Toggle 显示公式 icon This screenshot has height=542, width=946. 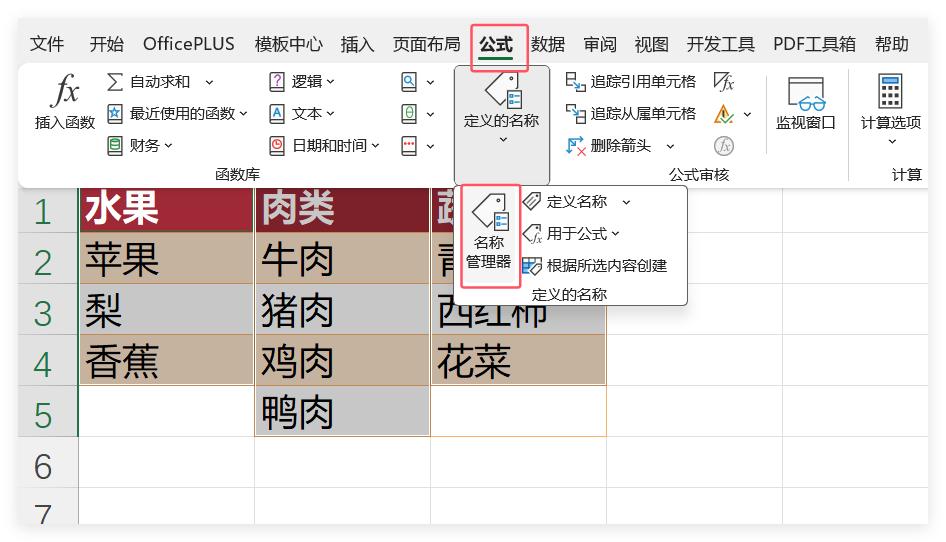[723, 81]
